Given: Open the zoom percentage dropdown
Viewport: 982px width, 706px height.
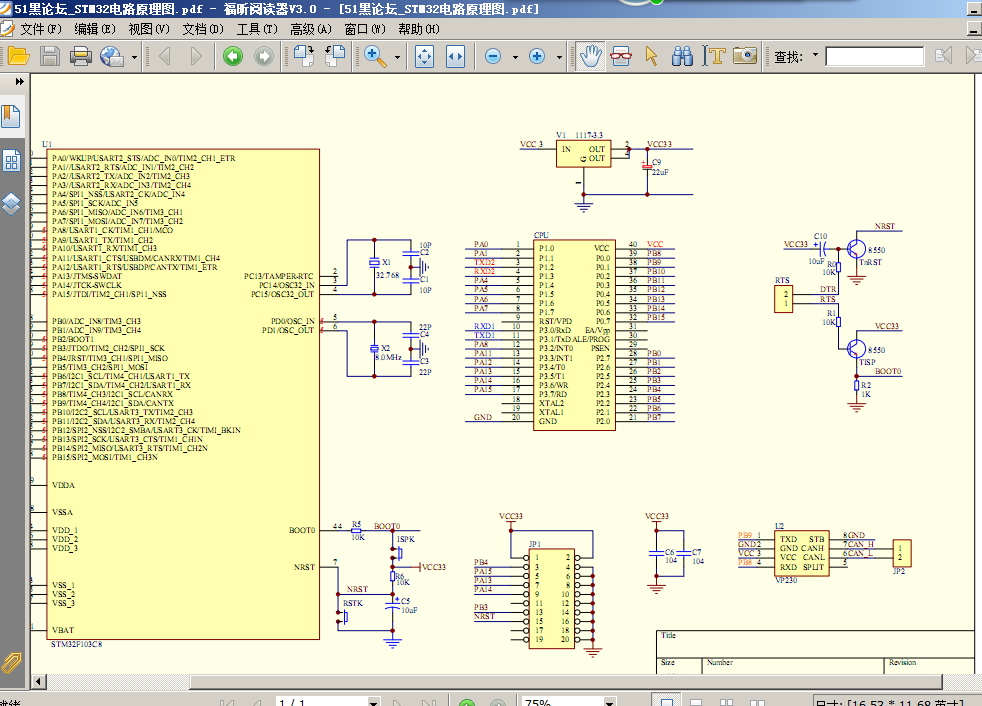Looking at the screenshot, I should (x=609, y=702).
